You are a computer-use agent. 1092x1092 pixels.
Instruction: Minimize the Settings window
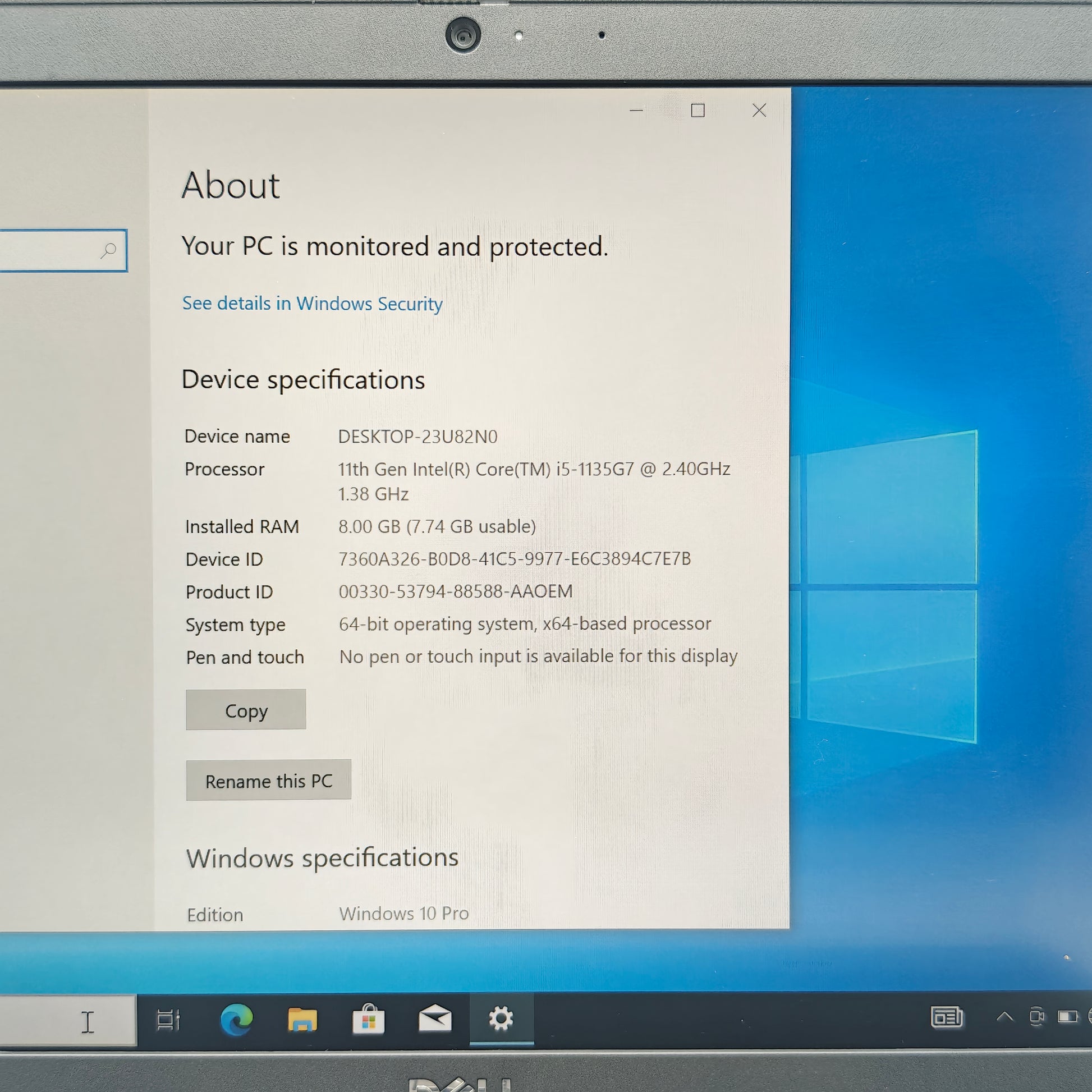click(636, 110)
